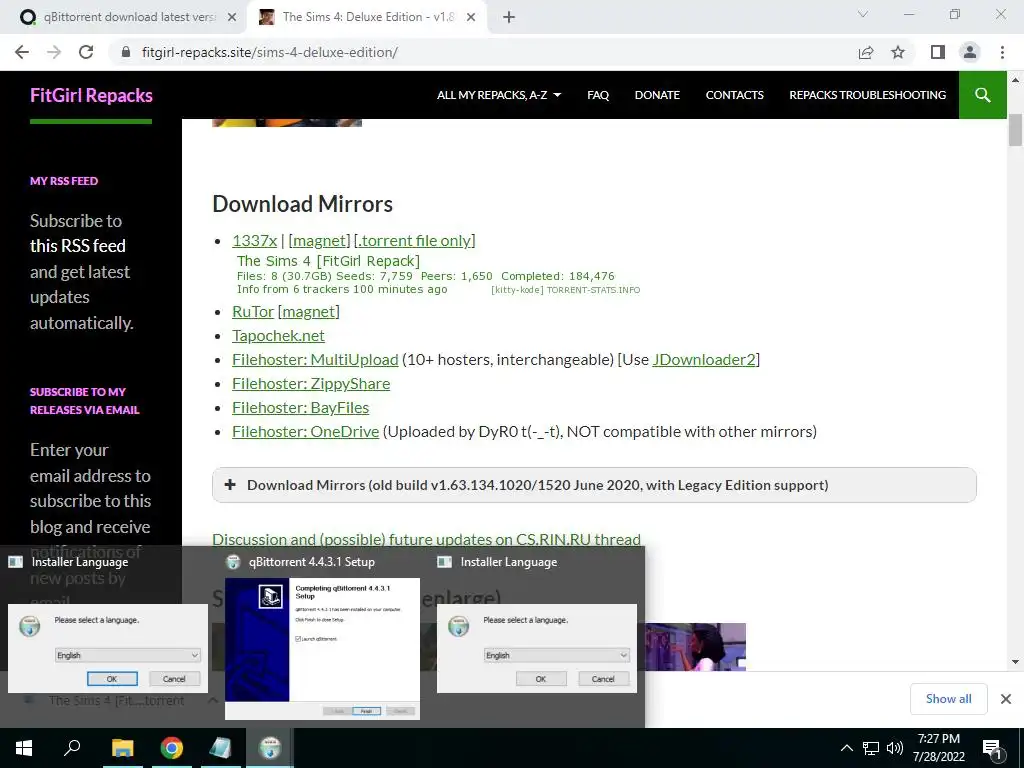Open the Chrome side panel icon

coord(938,52)
